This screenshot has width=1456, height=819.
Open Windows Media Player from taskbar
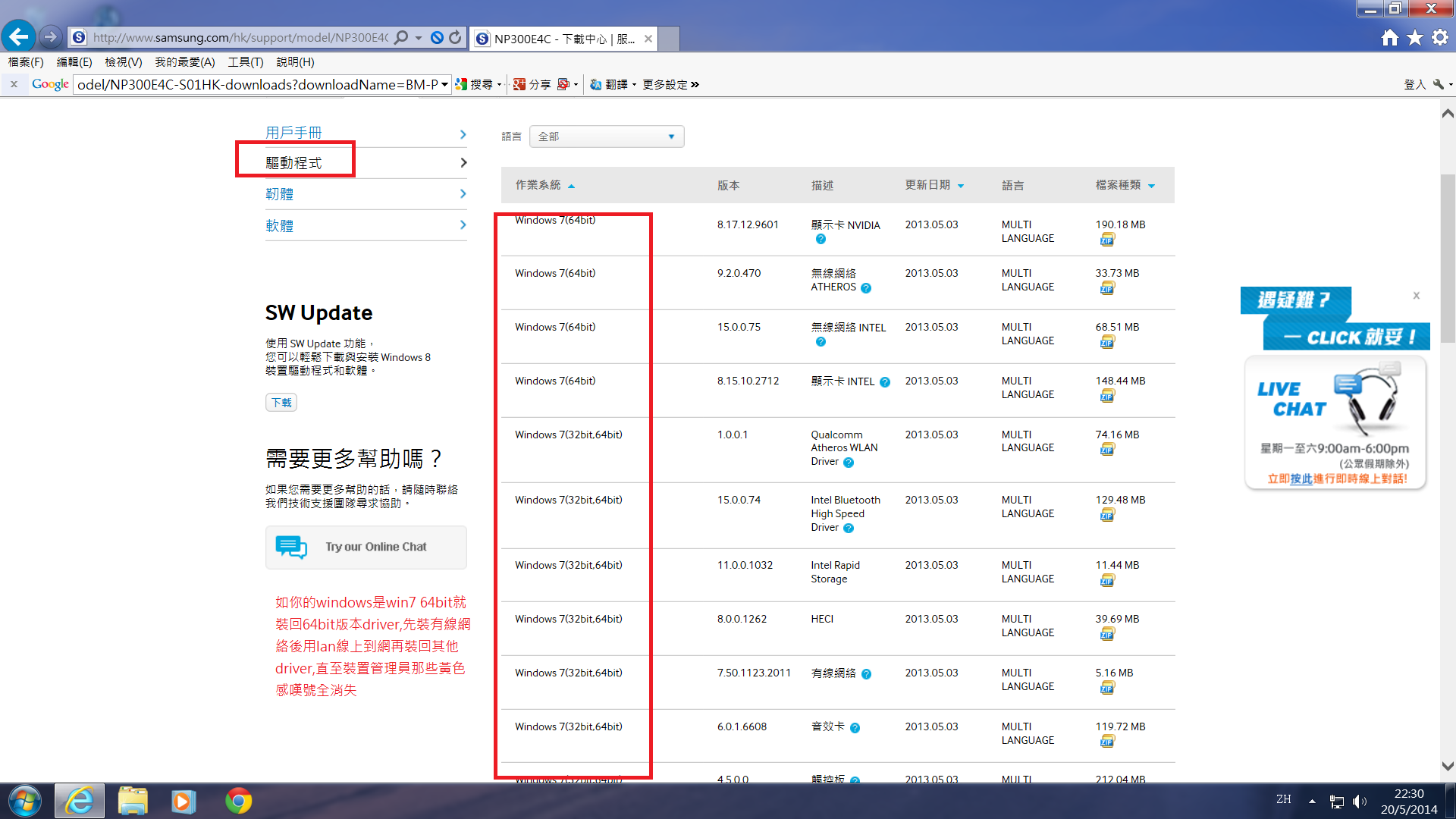183,801
